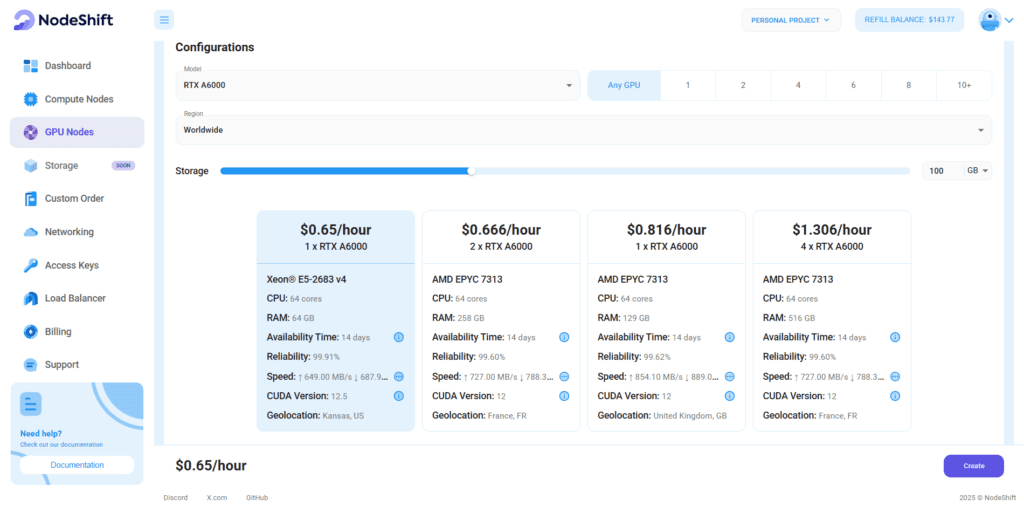
Task: Click the NodeShift logo
Action: (x=63, y=20)
